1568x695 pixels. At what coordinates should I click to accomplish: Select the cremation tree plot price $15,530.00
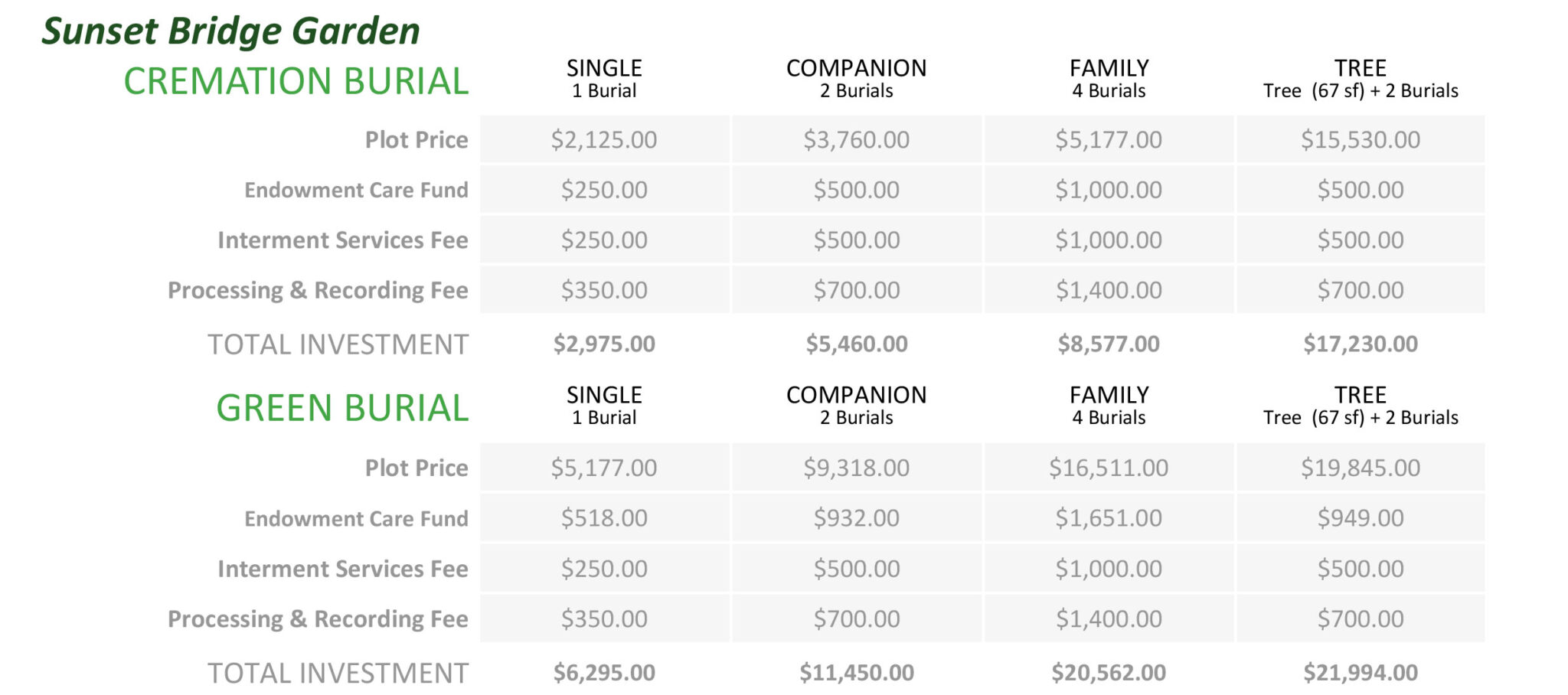1360,140
